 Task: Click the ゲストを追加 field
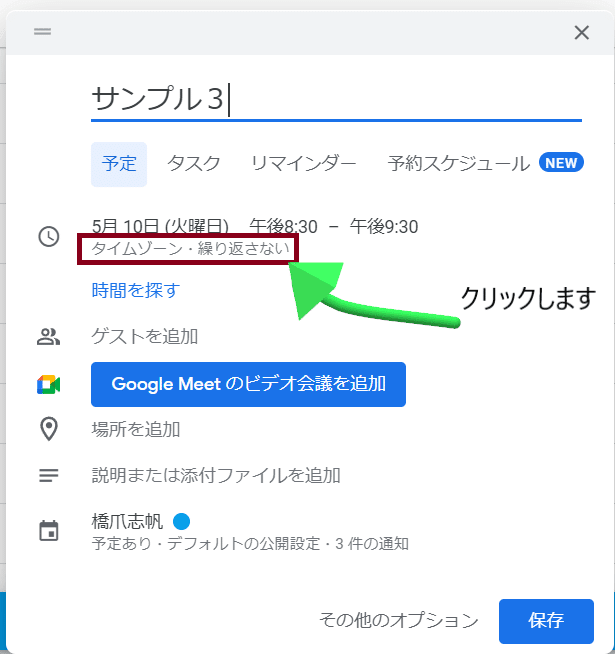144,336
